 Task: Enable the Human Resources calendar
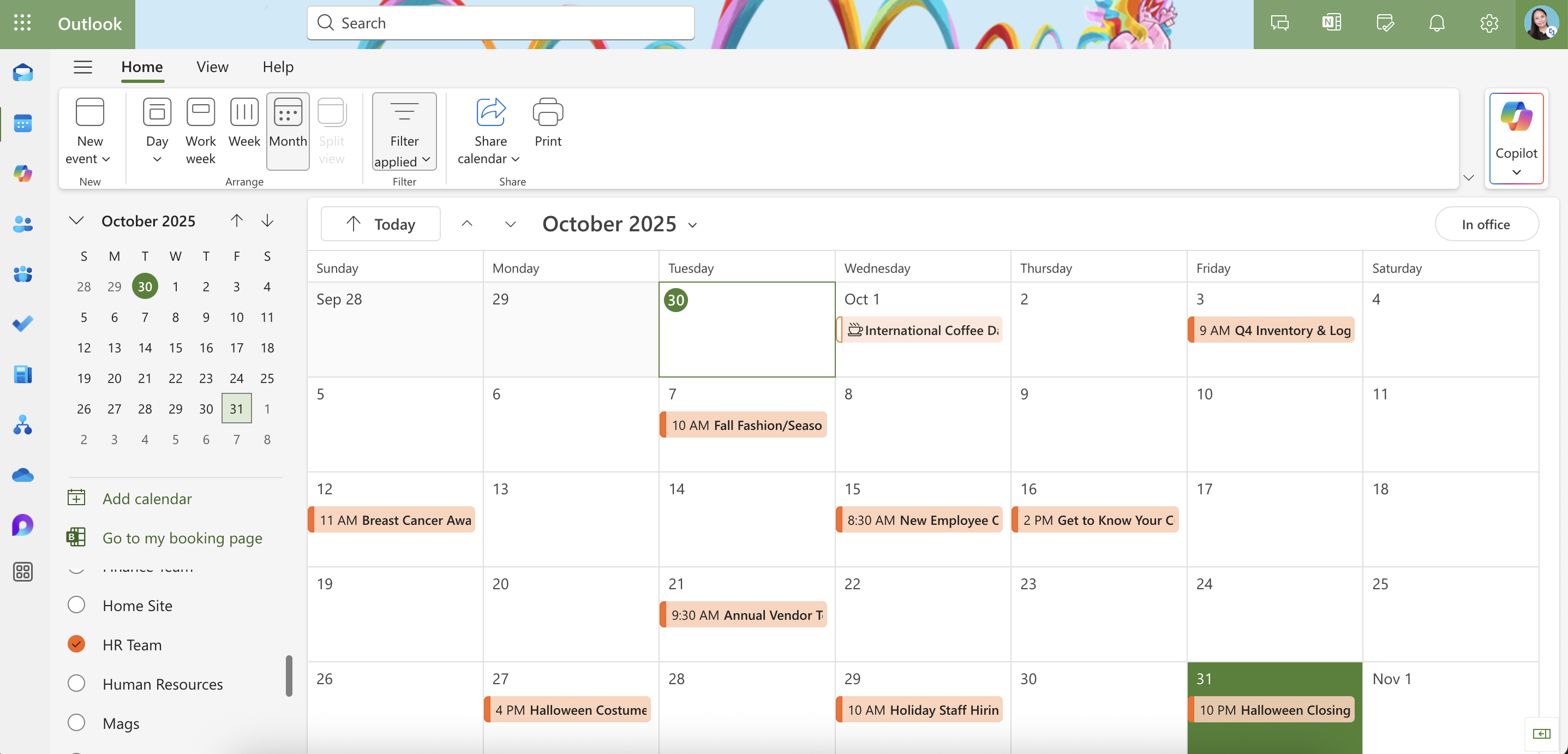(x=76, y=684)
